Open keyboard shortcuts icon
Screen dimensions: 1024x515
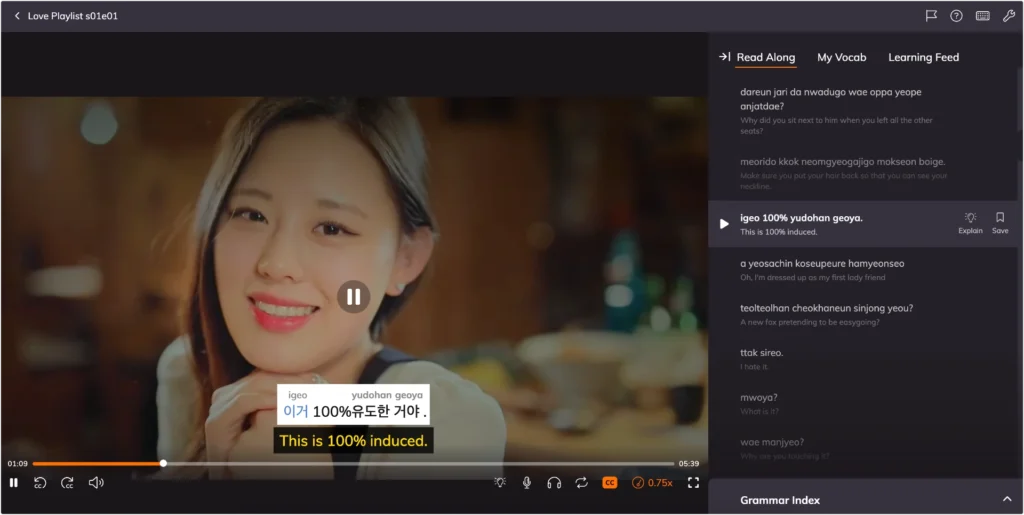click(983, 16)
